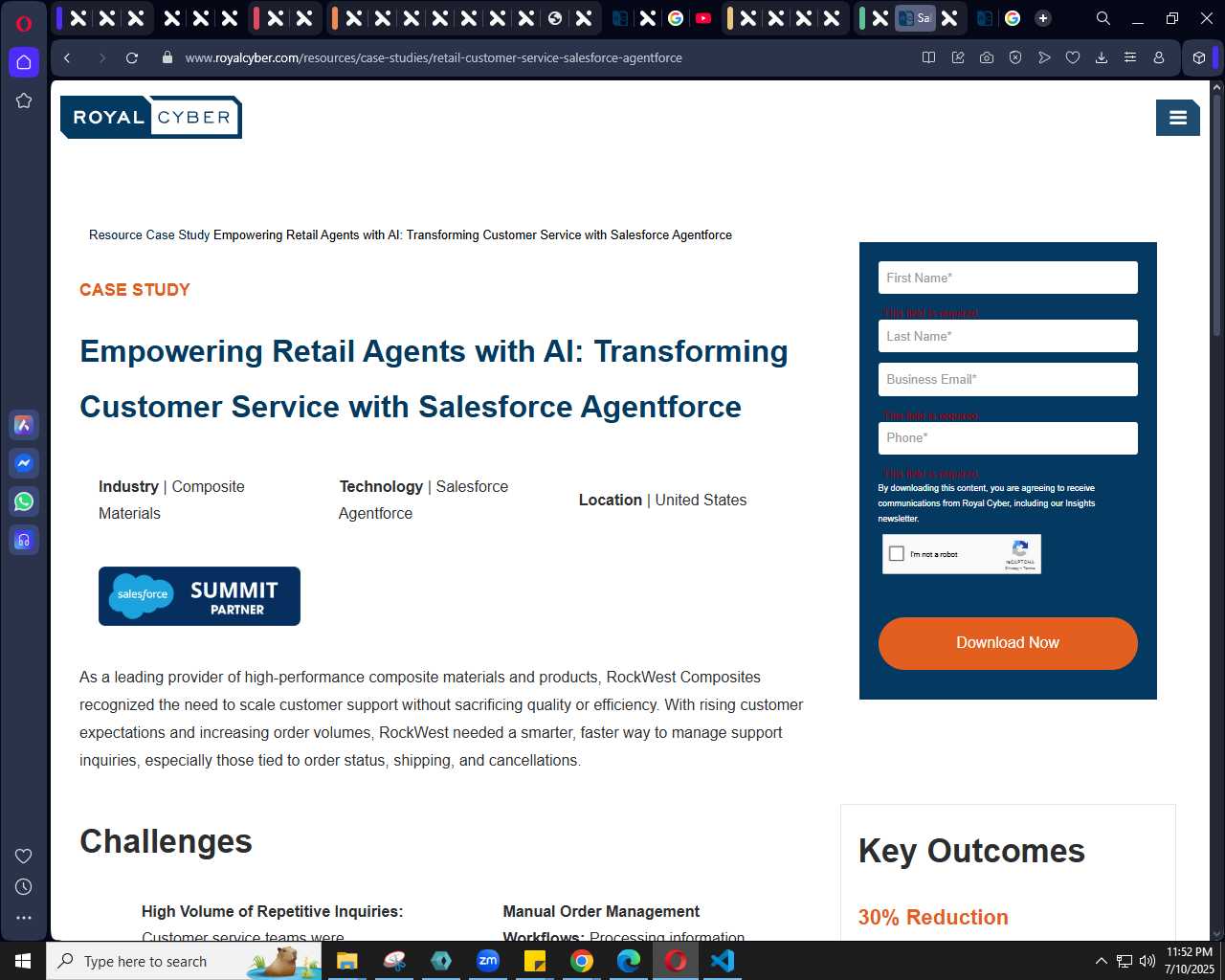Open the taskbar clock and date
1225x980 pixels.
click(x=1190, y=961)
